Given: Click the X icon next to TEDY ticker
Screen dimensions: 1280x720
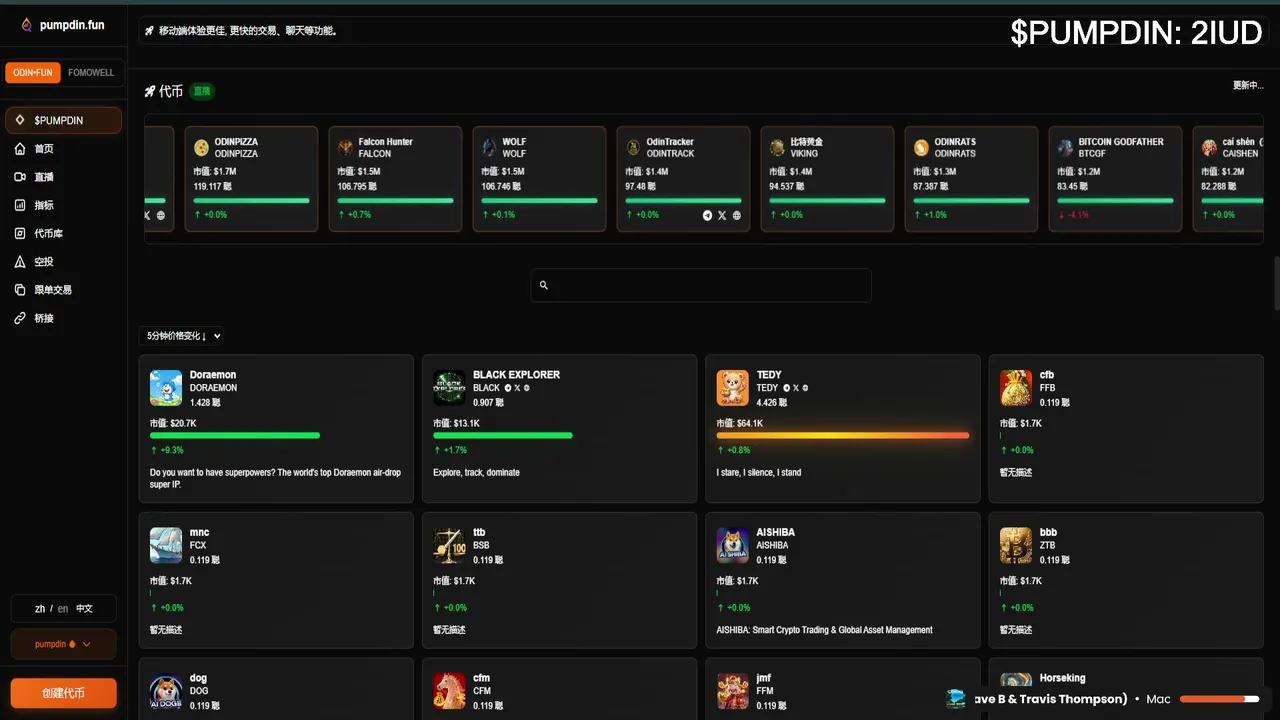Looking at the screenshot, I should pos(796,388).
